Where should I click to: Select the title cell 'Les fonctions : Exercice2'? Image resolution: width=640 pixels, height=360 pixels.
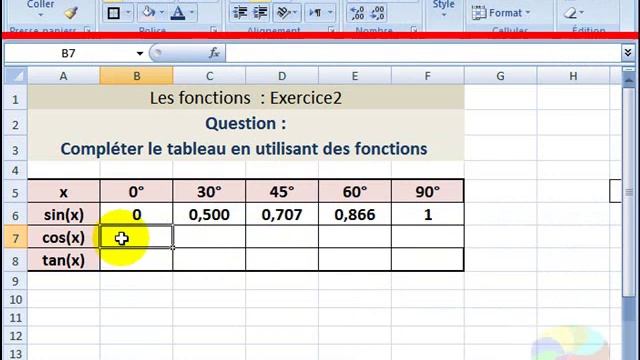pyautogui.click(x=246, y=98)
